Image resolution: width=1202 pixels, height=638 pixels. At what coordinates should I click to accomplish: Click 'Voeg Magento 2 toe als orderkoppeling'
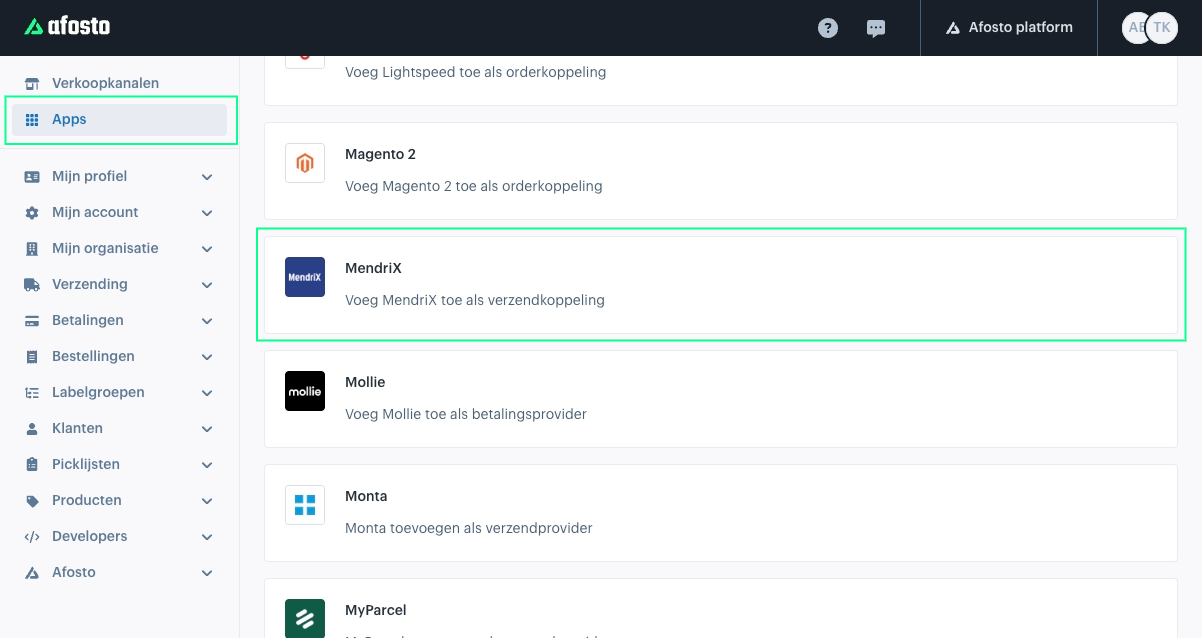coord(473,186)
